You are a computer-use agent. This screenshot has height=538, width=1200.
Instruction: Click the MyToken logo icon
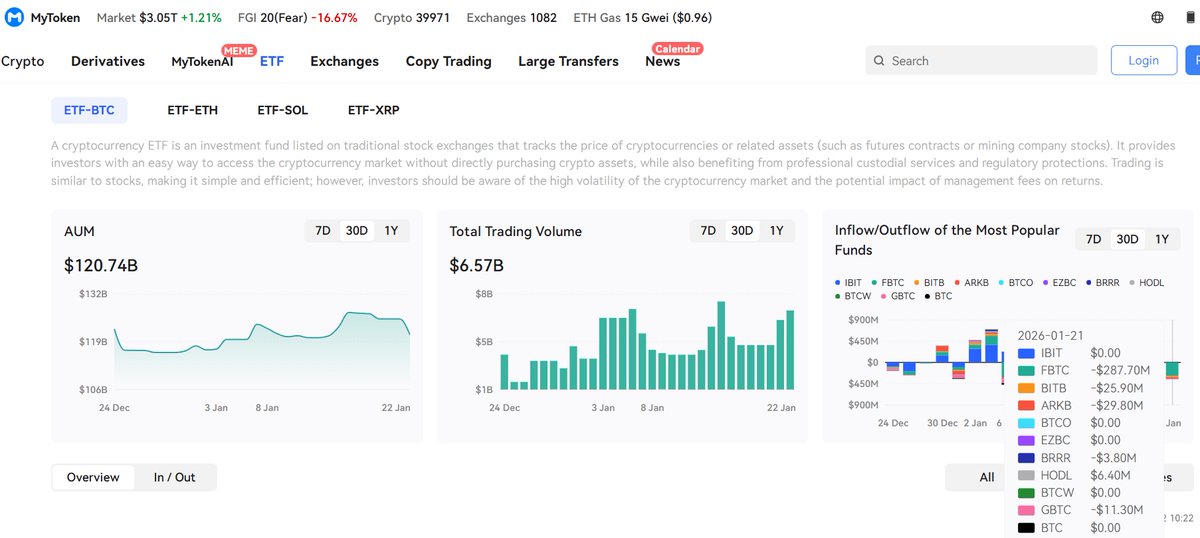click(15, 17)
